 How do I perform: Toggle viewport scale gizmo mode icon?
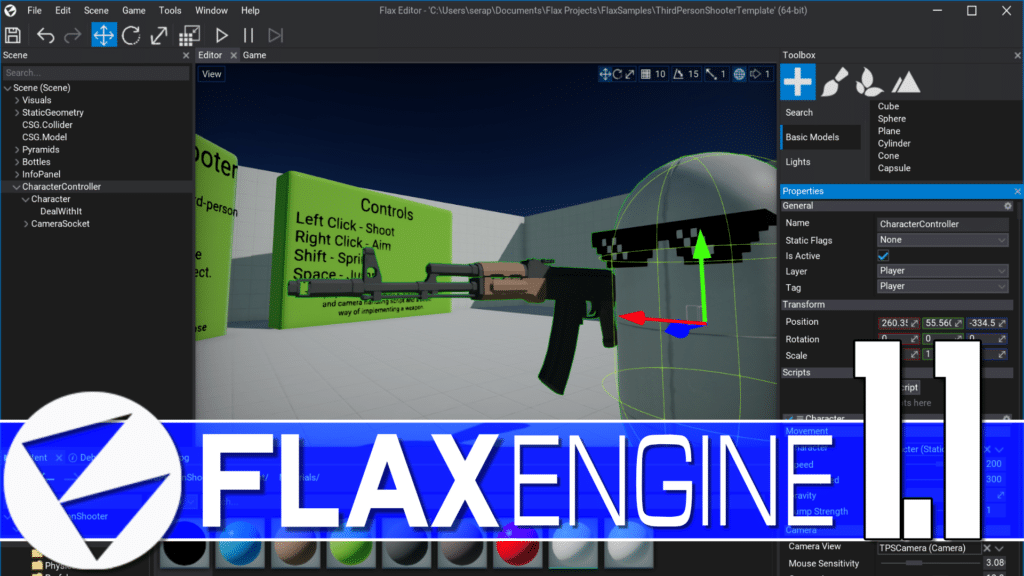coord(630,74)
